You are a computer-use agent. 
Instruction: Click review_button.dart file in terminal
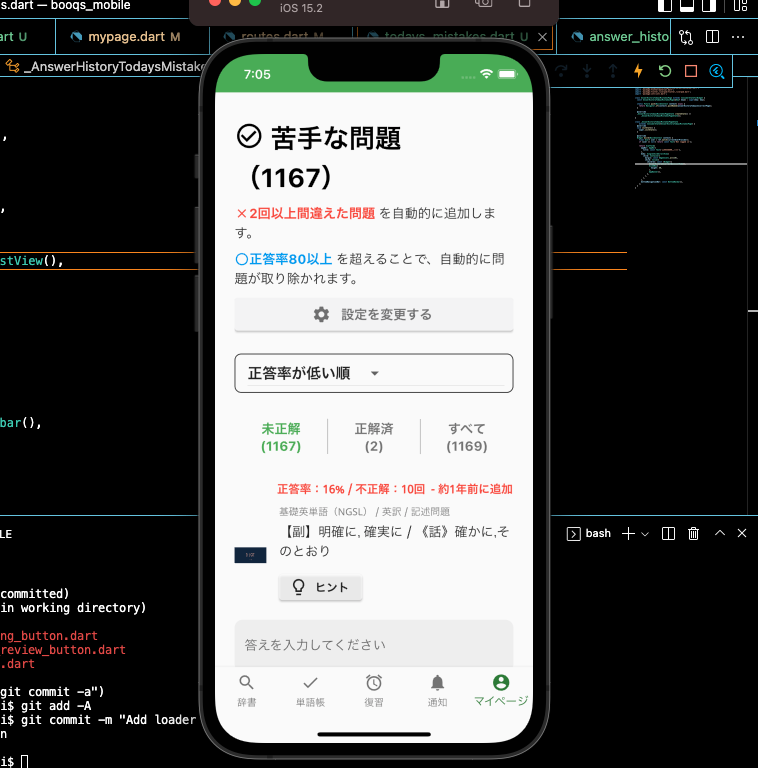click(x=63, y=650)
